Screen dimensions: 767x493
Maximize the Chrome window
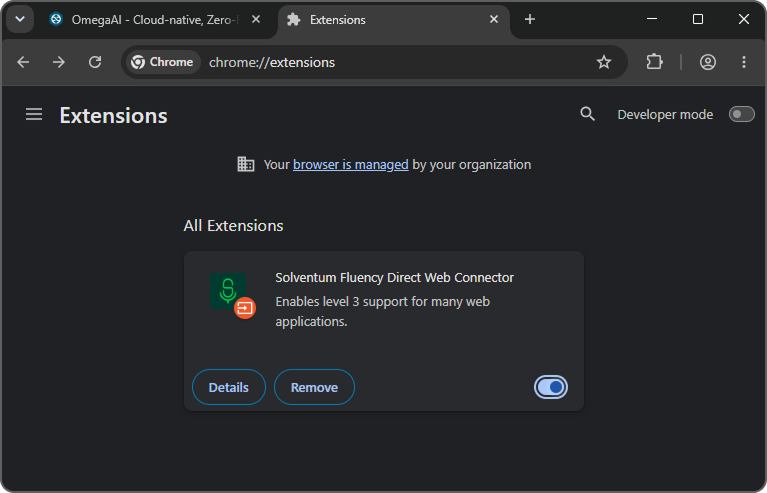coord(698,19)
